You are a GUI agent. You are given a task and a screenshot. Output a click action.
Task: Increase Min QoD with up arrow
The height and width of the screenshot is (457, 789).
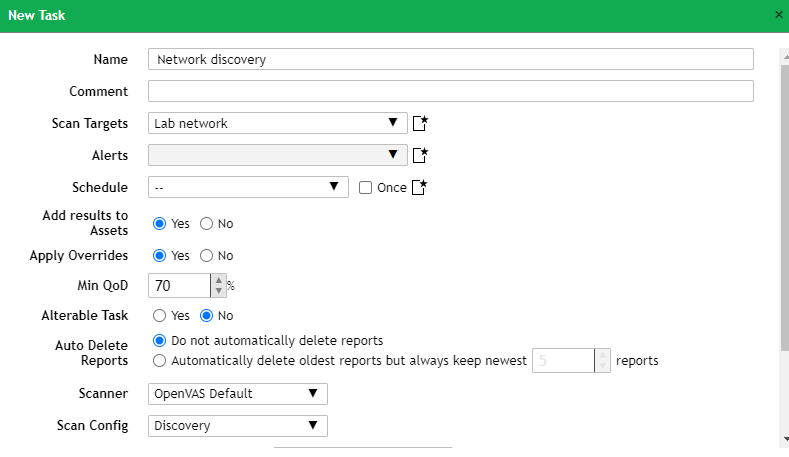point(218,280)
